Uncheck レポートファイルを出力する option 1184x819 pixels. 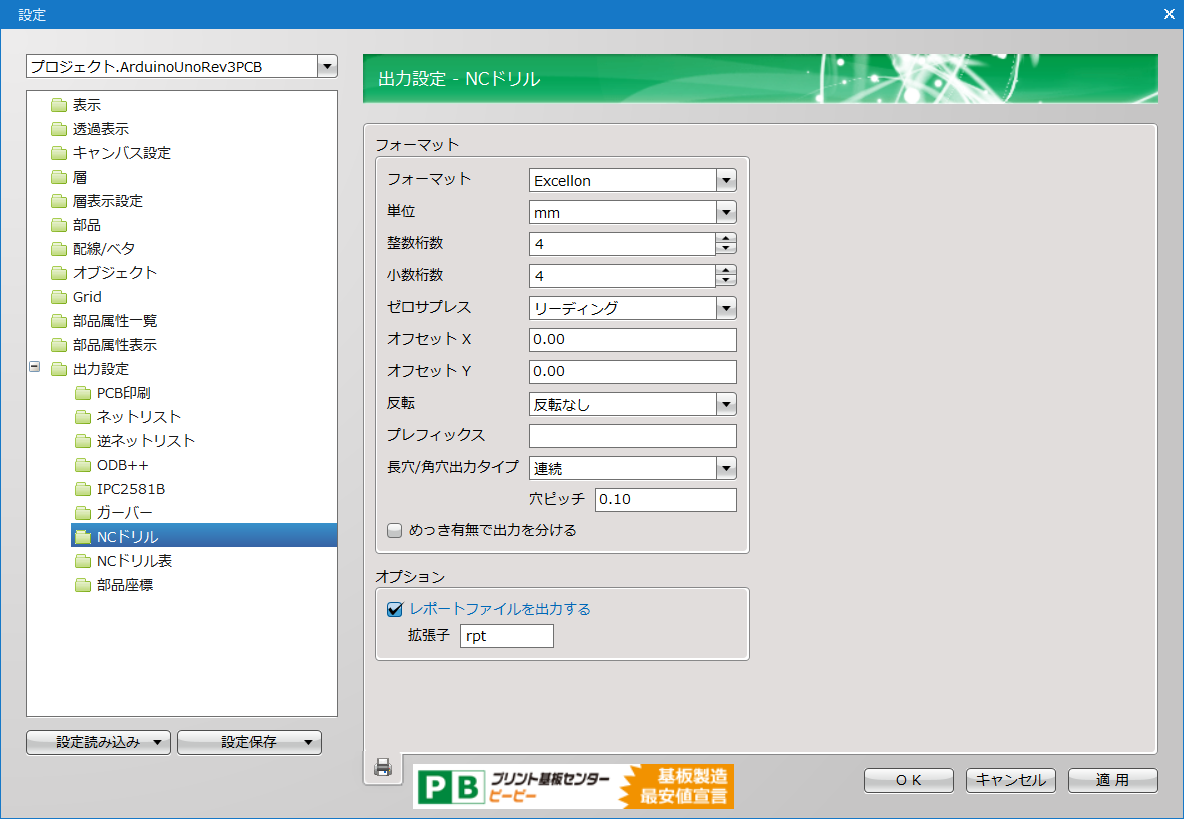pyautogui.click(x=394, y=609)
